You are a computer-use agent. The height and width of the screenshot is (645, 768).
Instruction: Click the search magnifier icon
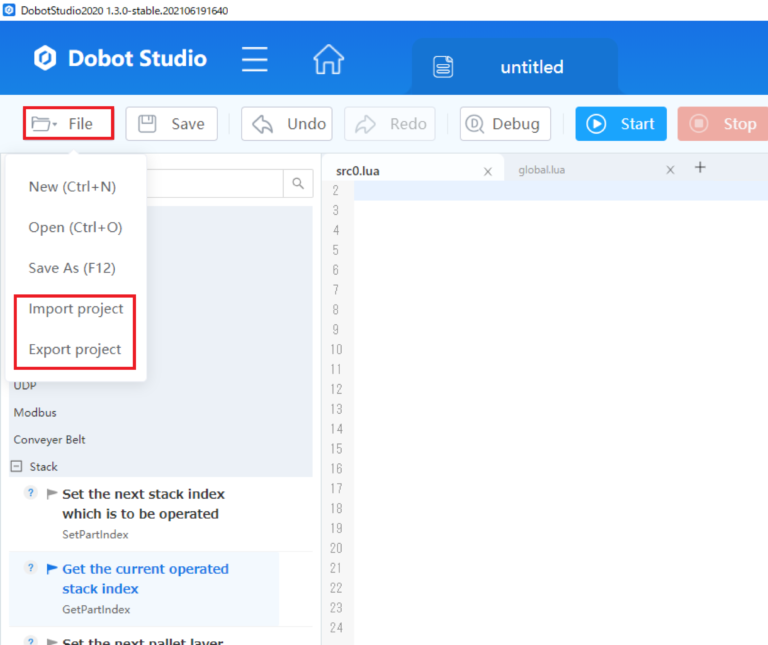(297, 183)
